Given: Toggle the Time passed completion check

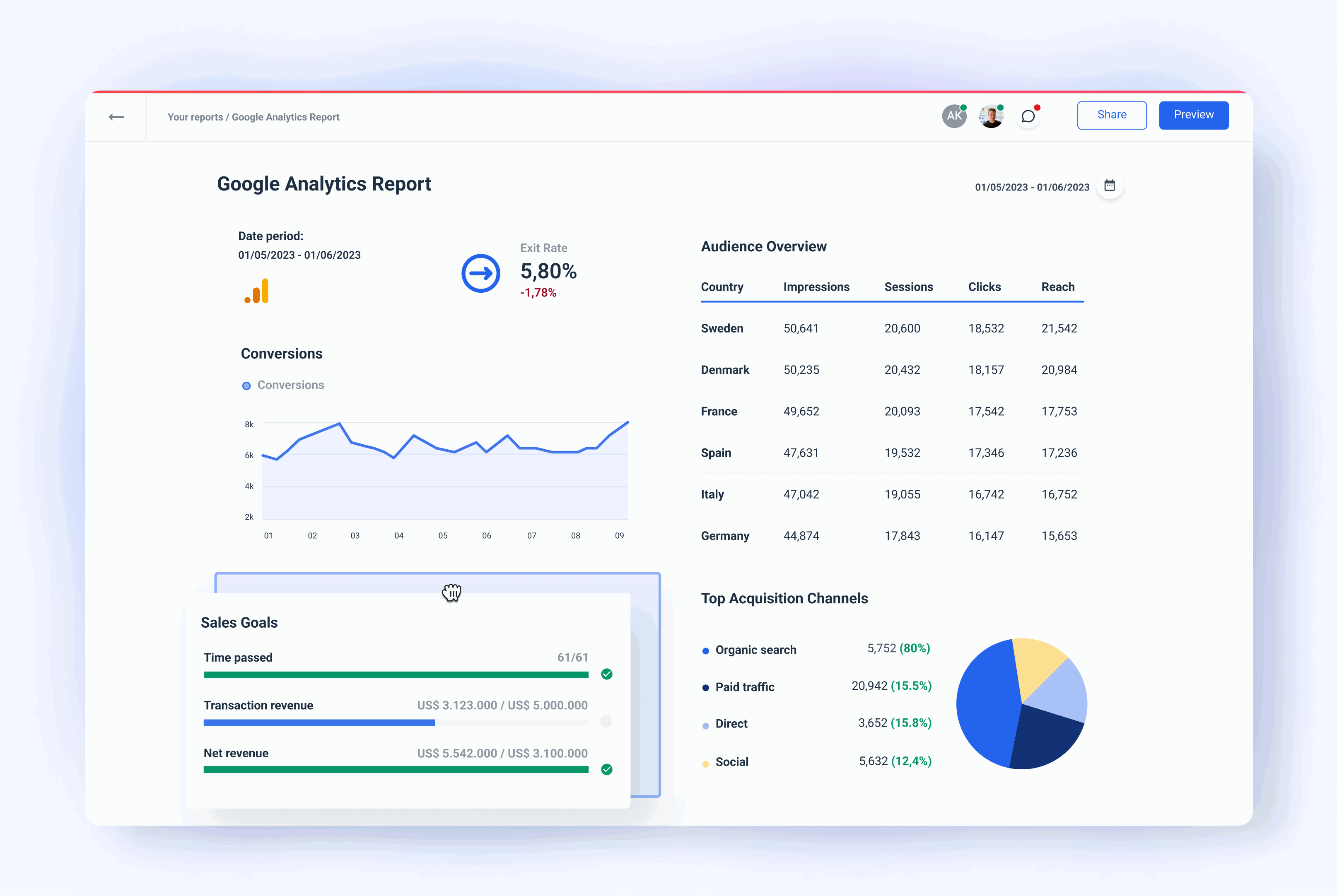Looking at the screenshot, I should tap(606, 674).
